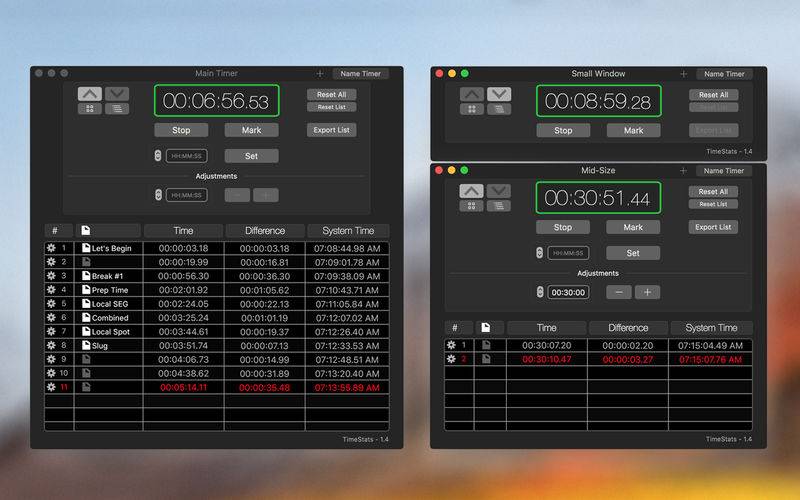This screenshot has width=800, height=500.
Task: Click Mark in Mid-Size window
Action: [x=633, y=227]
